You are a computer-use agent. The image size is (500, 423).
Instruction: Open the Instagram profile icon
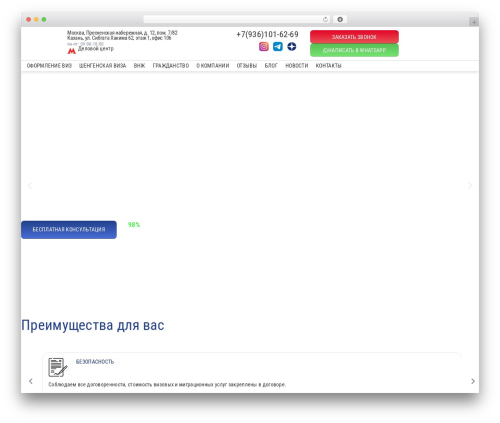[264, 47]
